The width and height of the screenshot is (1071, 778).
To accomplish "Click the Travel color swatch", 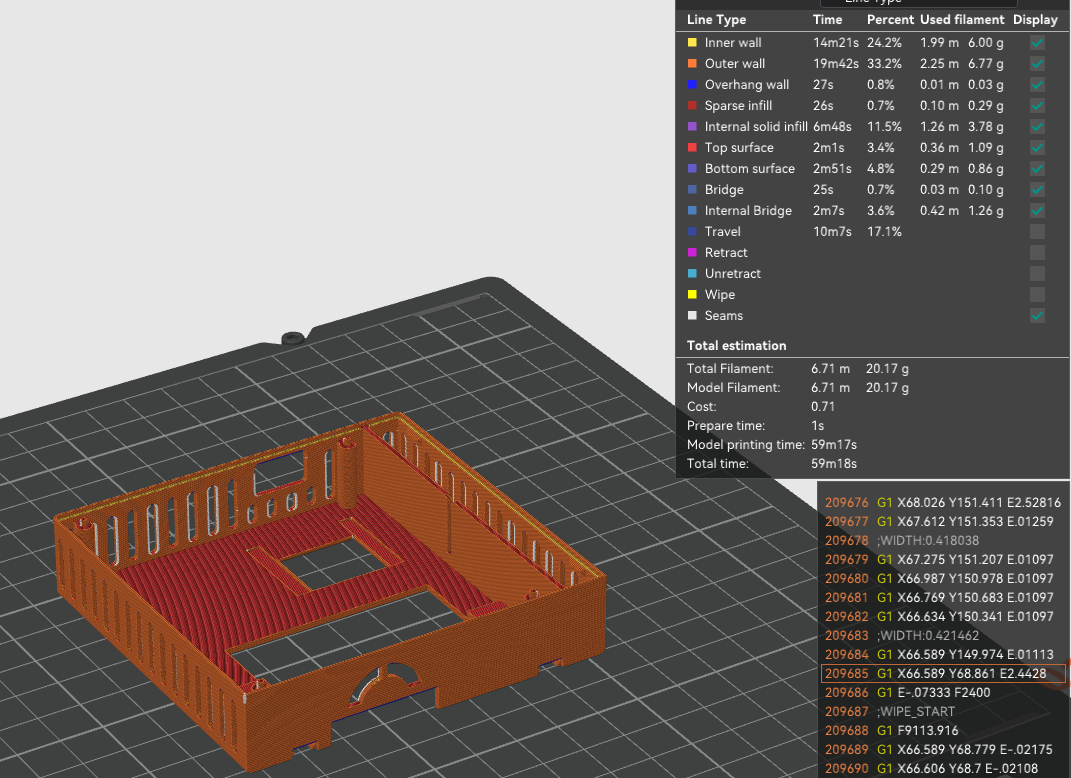I will 692,232.
